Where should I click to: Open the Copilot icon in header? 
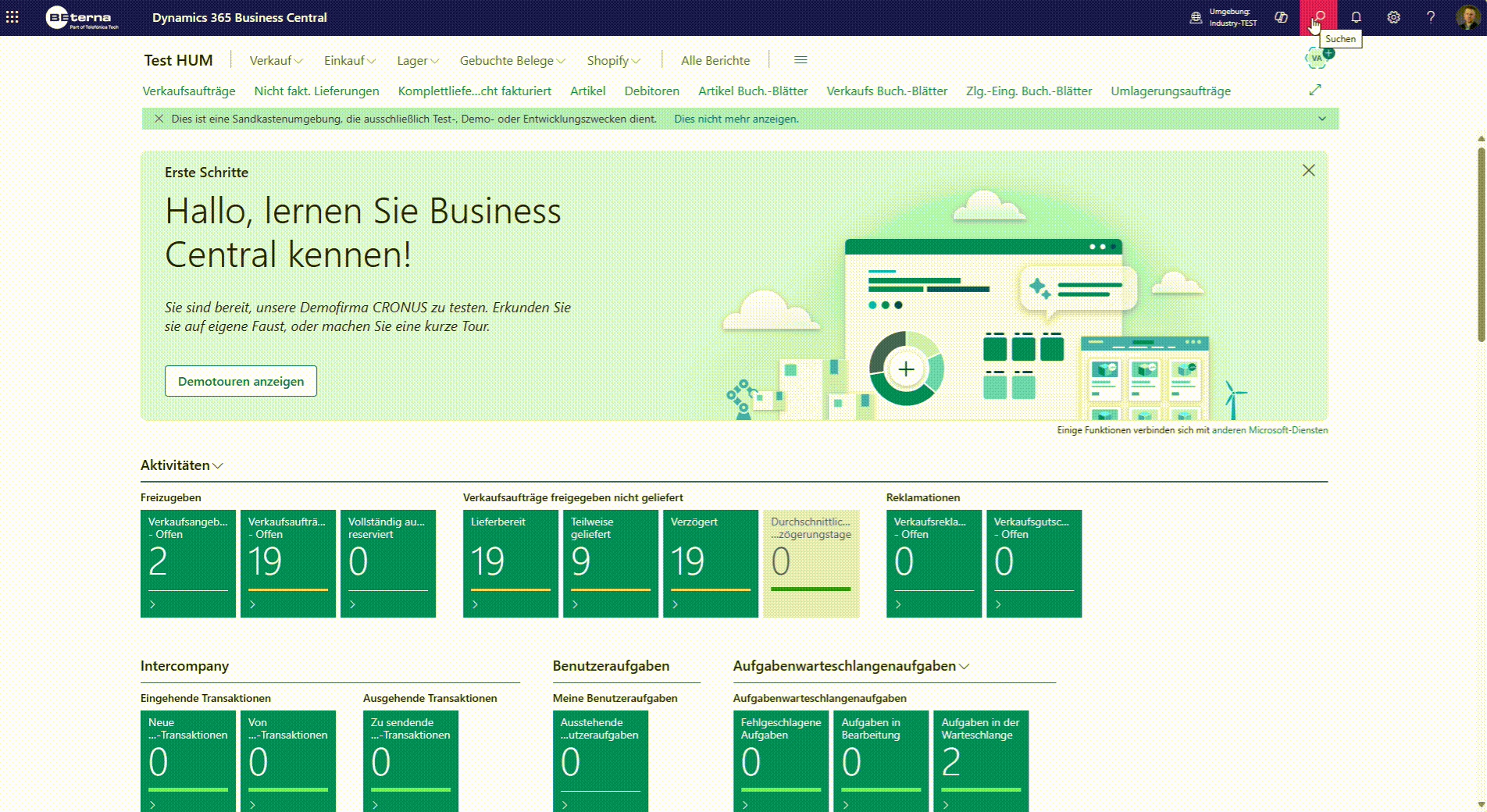pyautogui.click(x=1281, y=17)
